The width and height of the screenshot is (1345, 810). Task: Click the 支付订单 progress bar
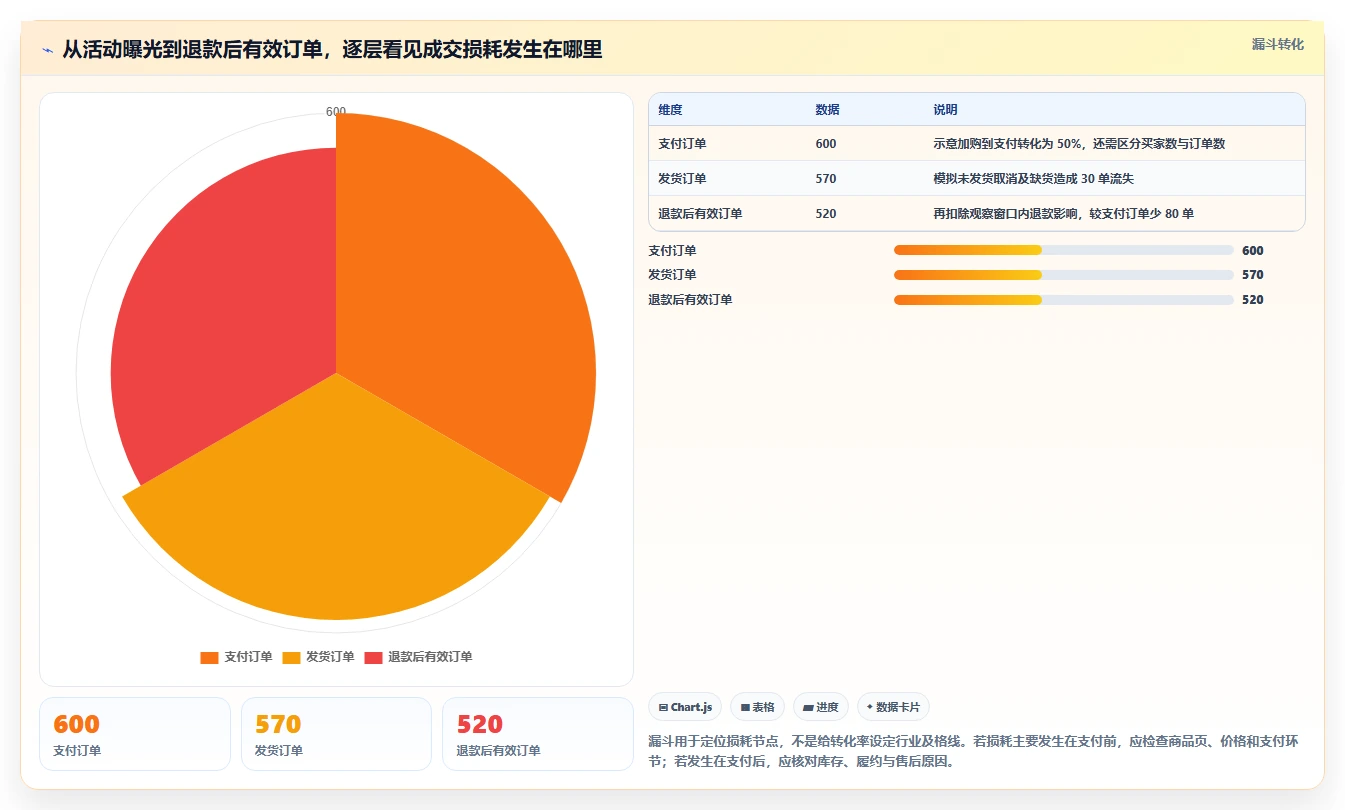[1064, 250]
